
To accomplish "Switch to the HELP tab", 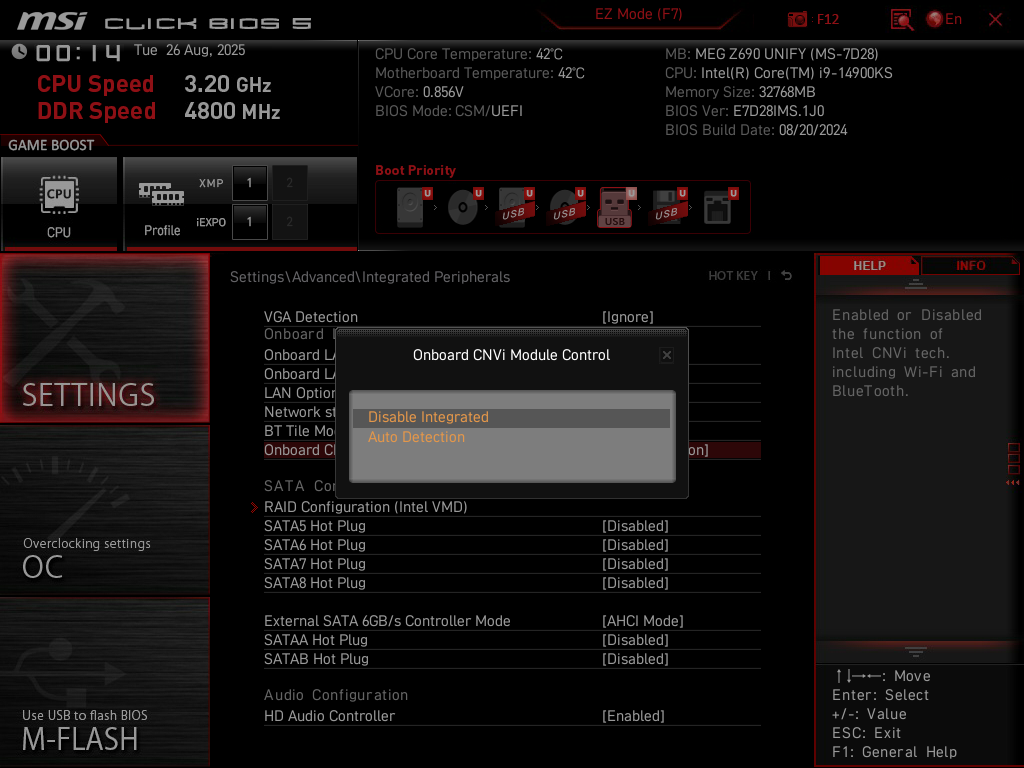I will pos(869,266).
